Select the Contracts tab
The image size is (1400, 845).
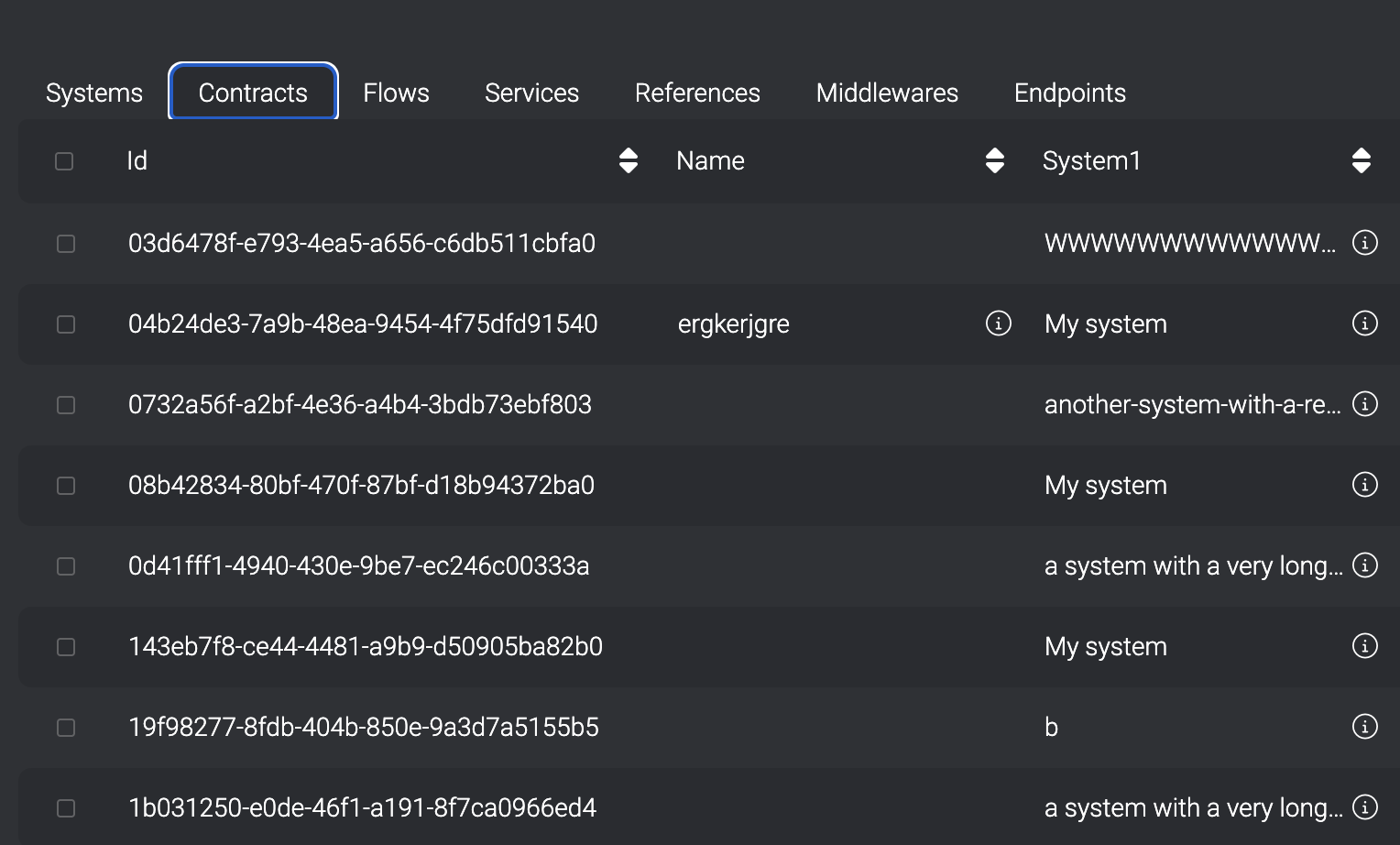click(x=253, y=93)
